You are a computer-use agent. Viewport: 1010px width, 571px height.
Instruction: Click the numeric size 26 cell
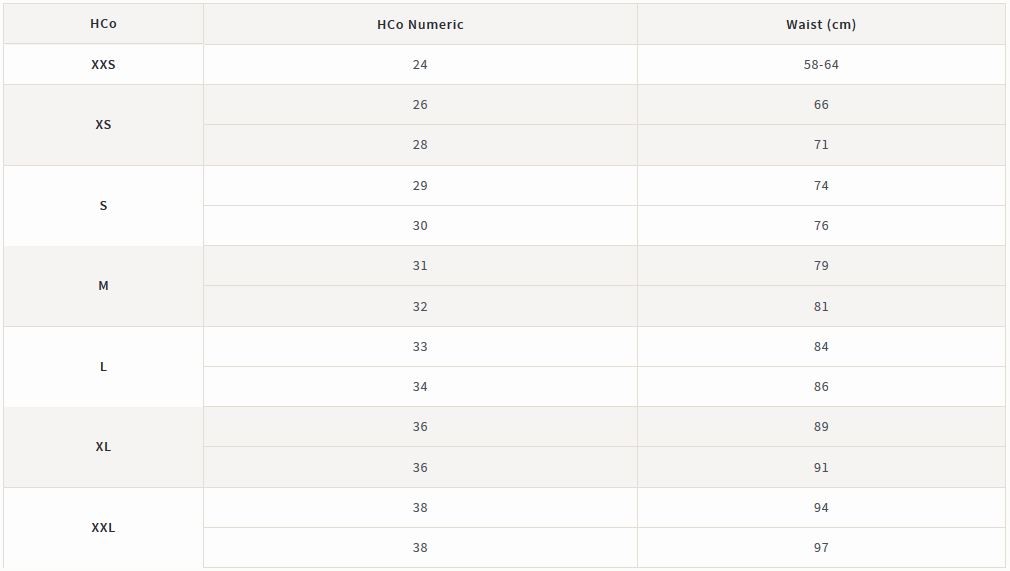point(420,104)
